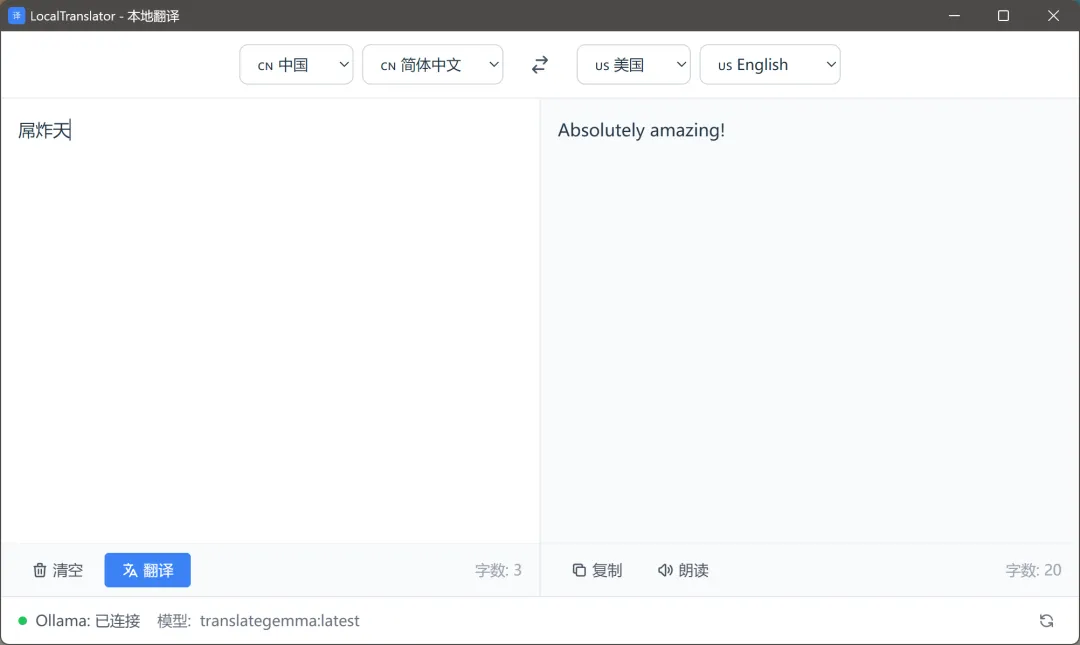Image resolution: width=1080 pixels, height=645 pixels.
Task: Click the blue 翻译 translate button
Action: click(x=147, y=571)
